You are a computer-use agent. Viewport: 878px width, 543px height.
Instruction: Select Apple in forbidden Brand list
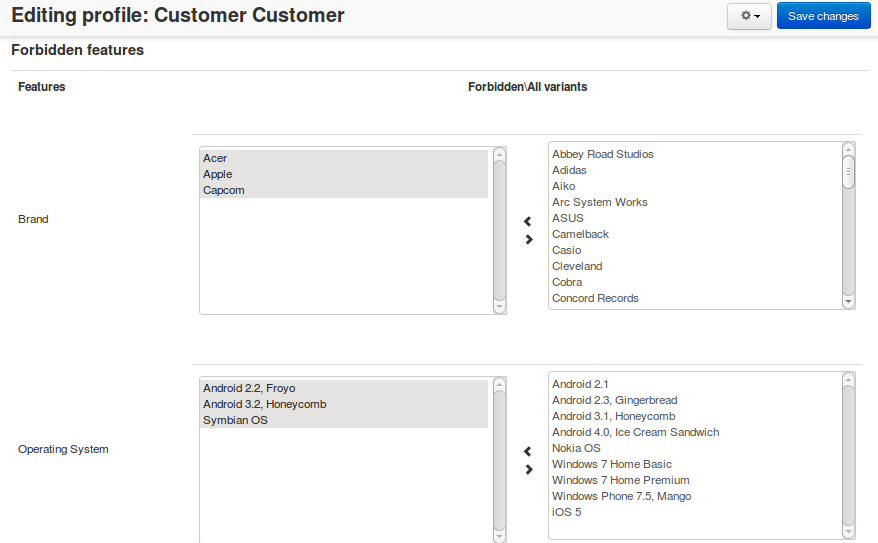coord(344,174)
